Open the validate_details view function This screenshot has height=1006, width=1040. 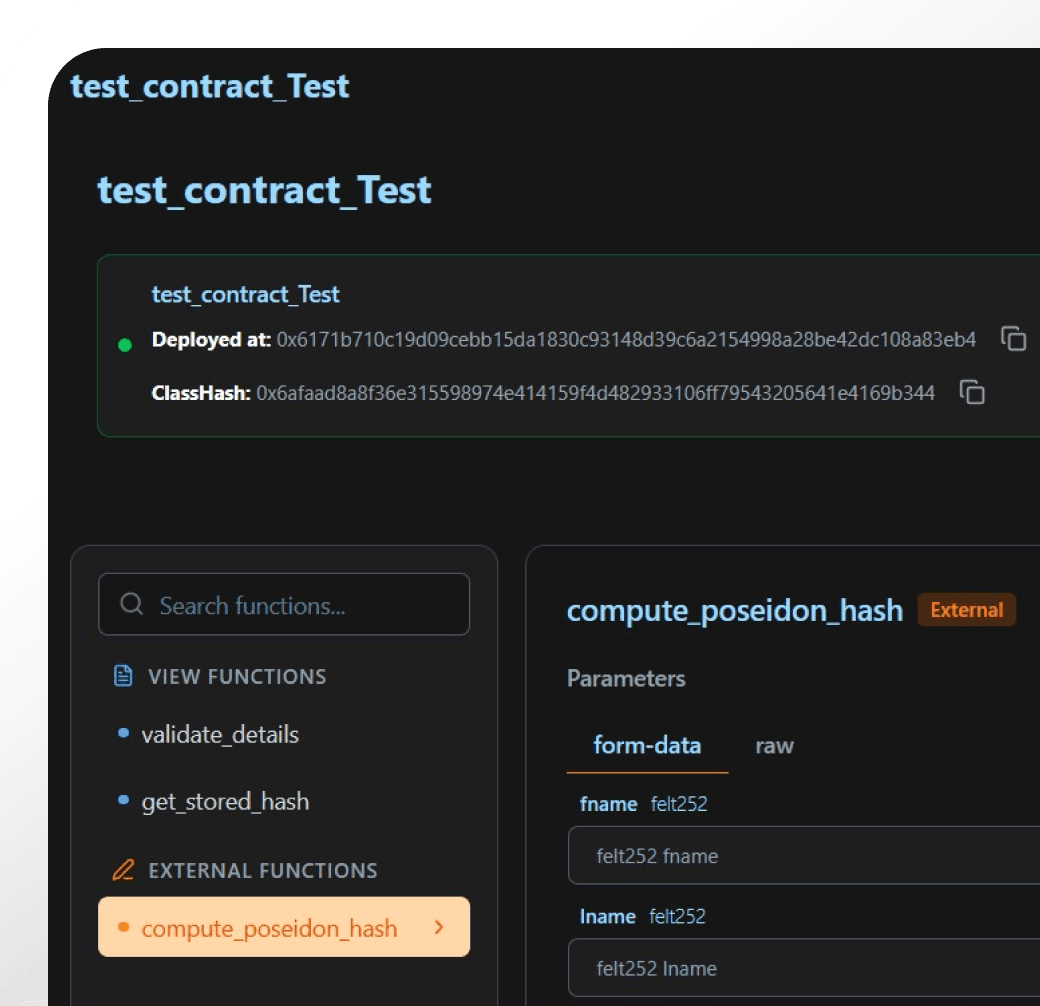pyautogui.click(x=220, y=734)
